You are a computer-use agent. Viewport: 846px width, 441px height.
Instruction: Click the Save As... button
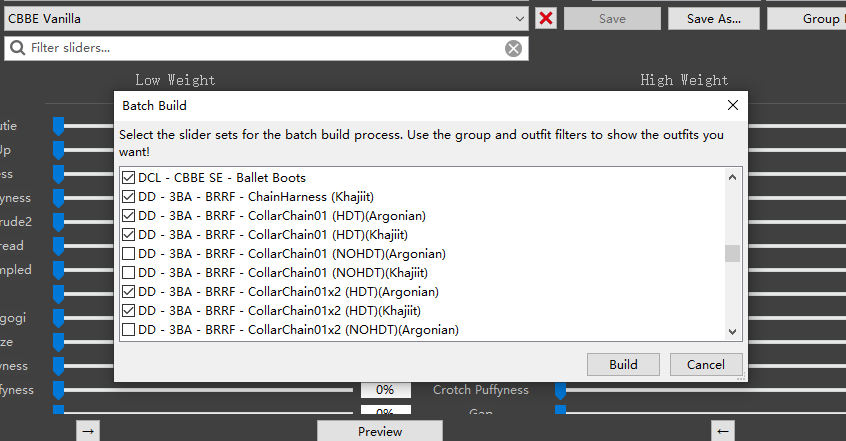tap(714, 18)
